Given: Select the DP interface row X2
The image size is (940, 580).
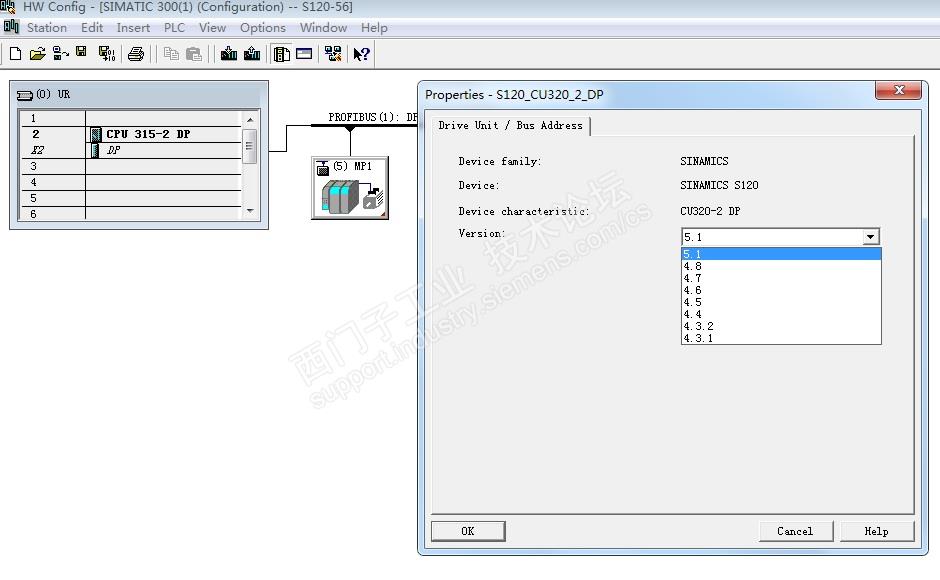Looking at the screenshot, I should click(x=131, y=150).
